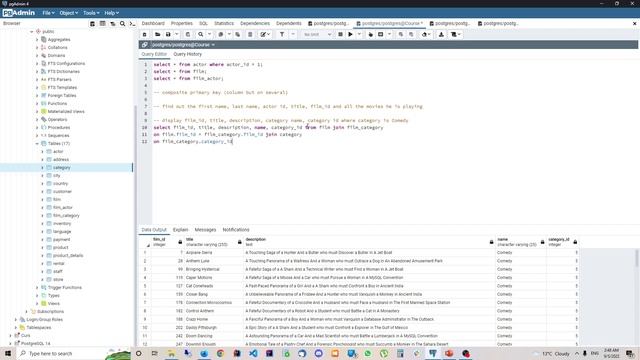
Task: Click the title column header
Action: tap(213, 242)
